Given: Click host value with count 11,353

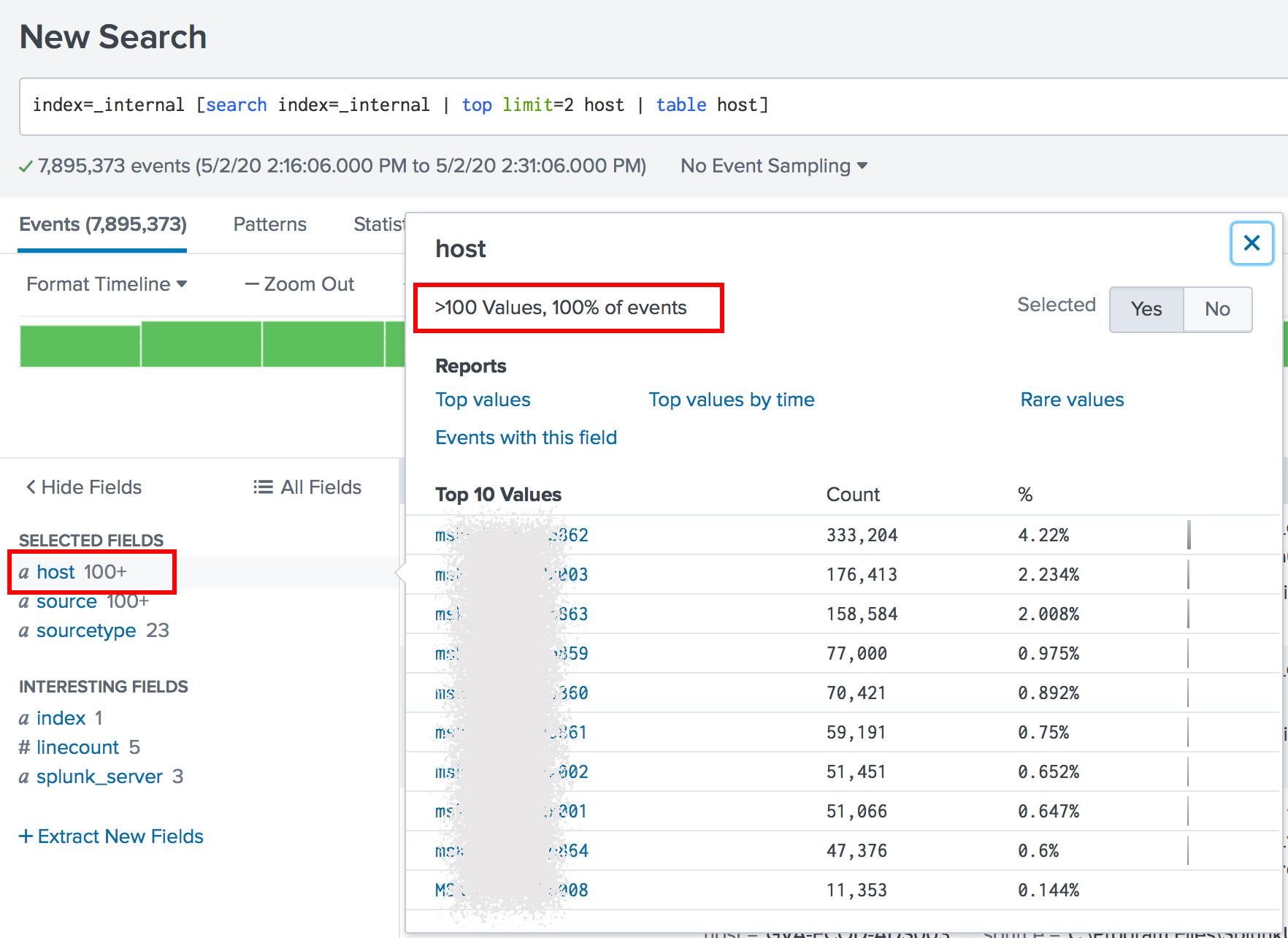Looking at the screenshot, I should point(512,891).
